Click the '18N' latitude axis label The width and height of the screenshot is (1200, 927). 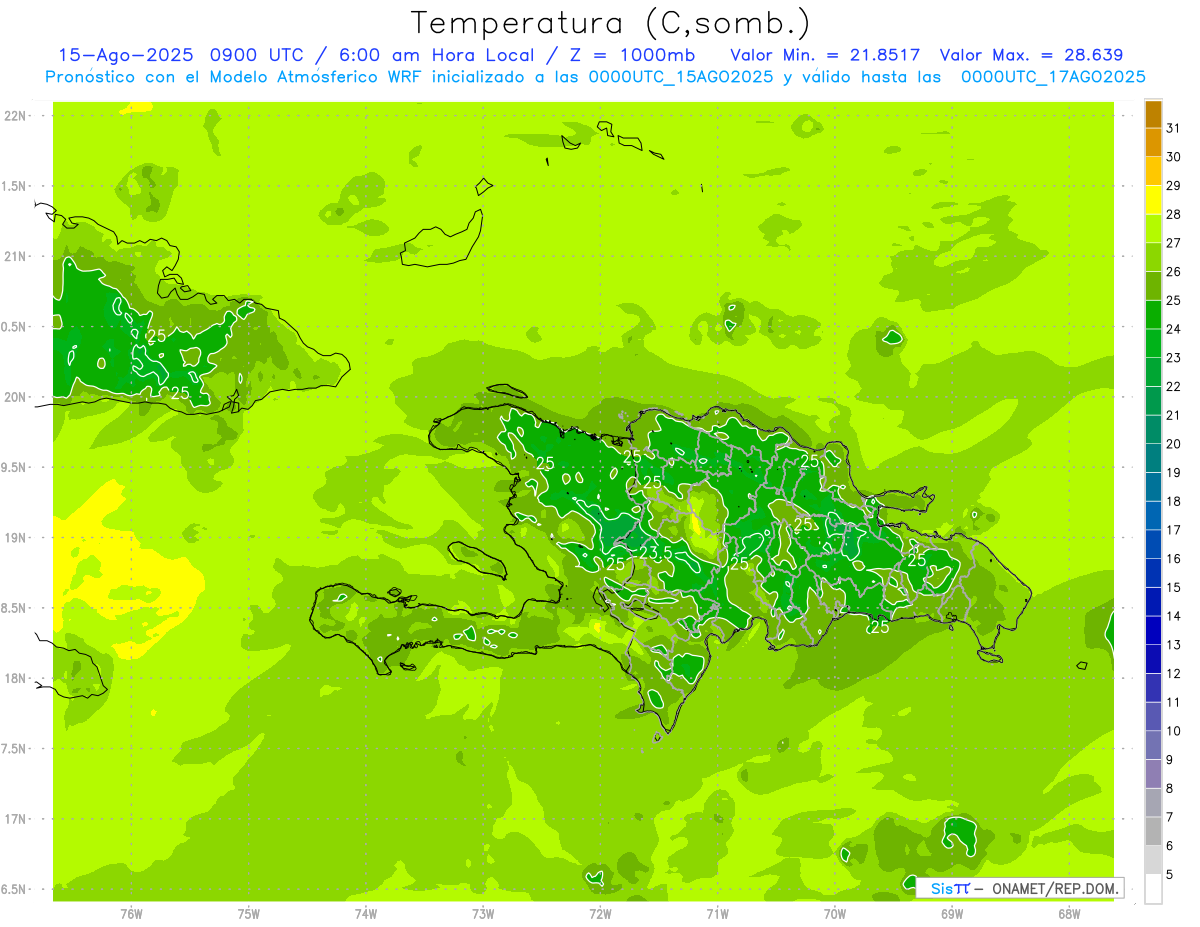pyautogui.click(x=15, y=678)
